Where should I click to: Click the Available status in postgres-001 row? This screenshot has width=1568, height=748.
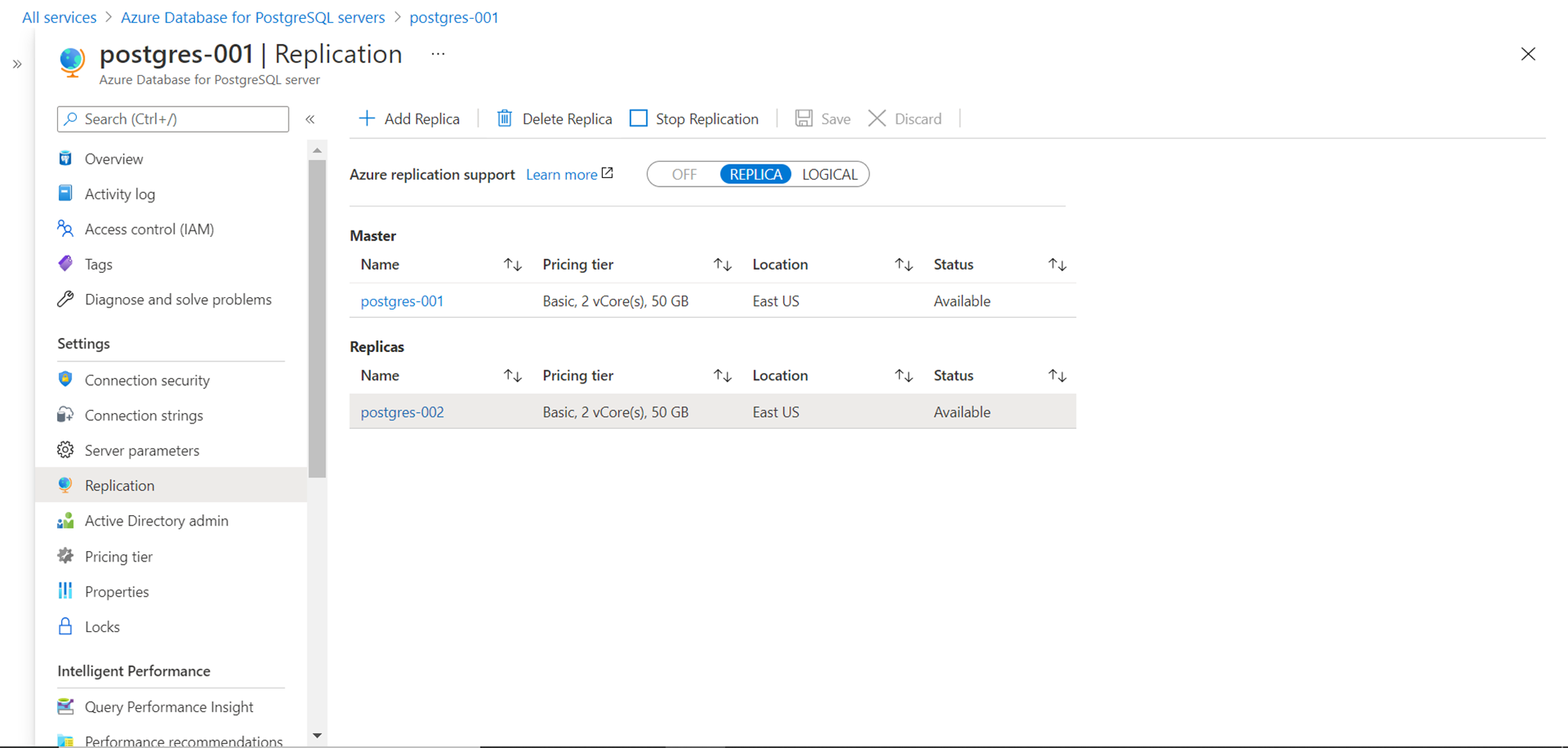(x=962, y=301)
